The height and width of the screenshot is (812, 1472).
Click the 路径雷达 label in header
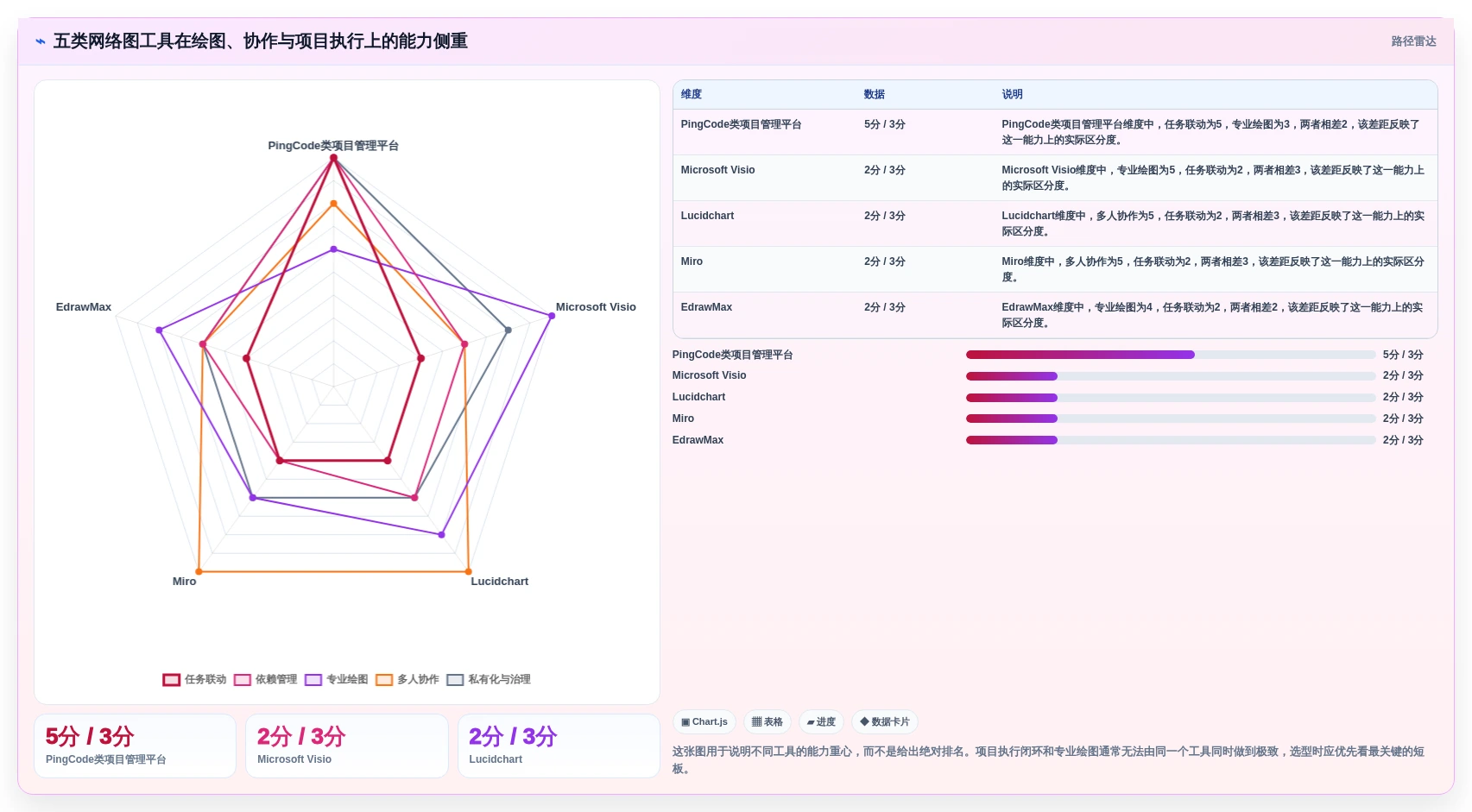1413,41
